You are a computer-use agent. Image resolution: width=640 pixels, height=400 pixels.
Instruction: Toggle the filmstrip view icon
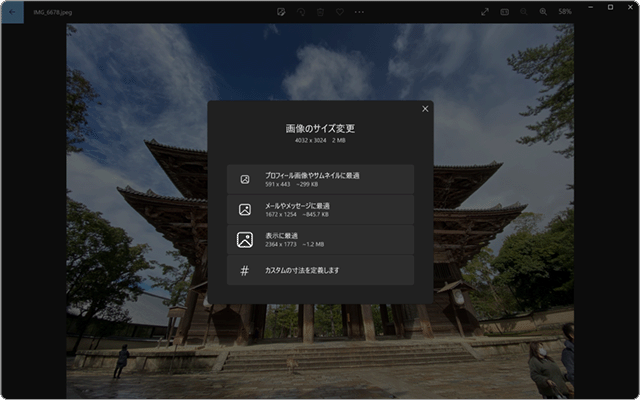point(504,12)
